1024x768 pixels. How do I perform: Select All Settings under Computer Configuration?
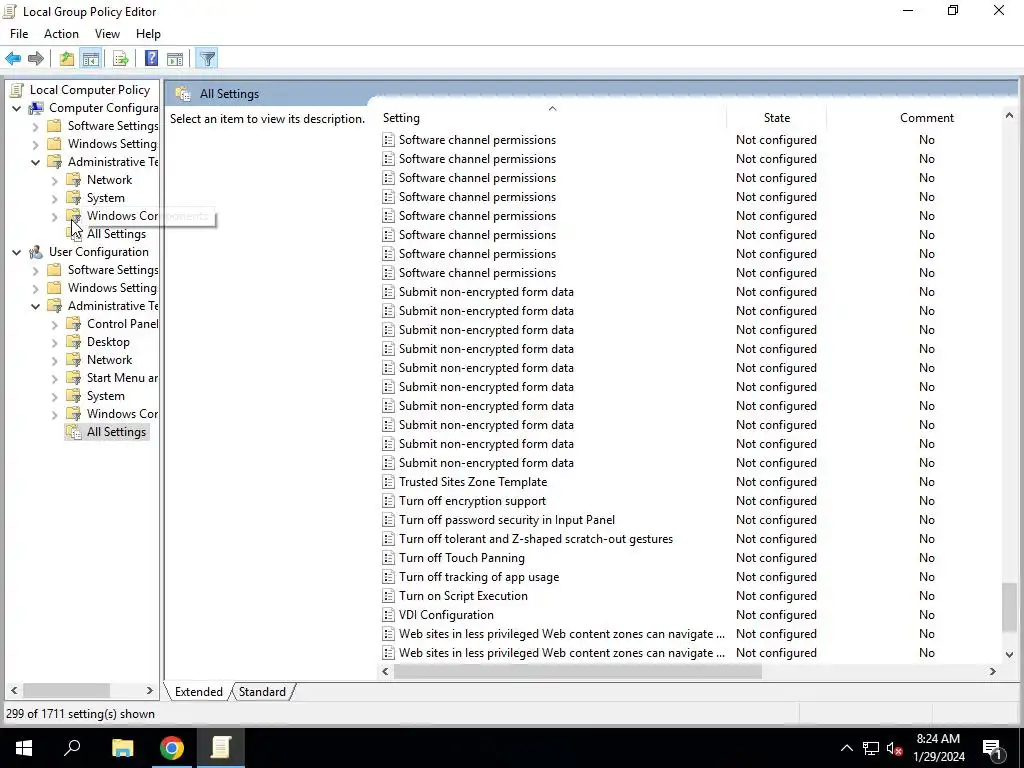[x=116, y=234]
